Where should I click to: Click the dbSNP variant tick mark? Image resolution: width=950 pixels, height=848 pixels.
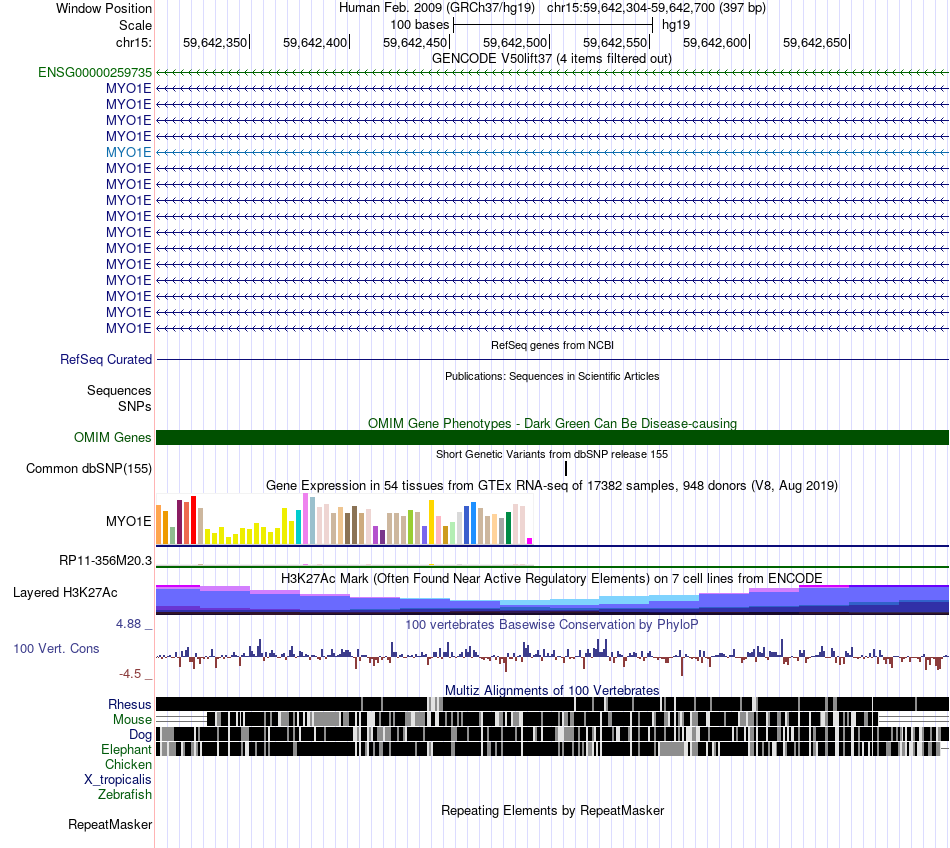[566, 468]
